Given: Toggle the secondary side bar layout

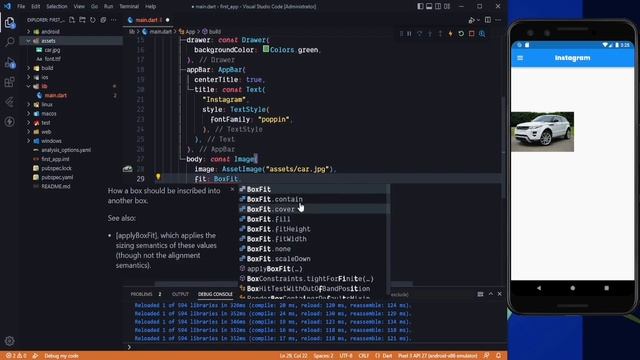Looking at the screenshot, I should click(438, 6).
